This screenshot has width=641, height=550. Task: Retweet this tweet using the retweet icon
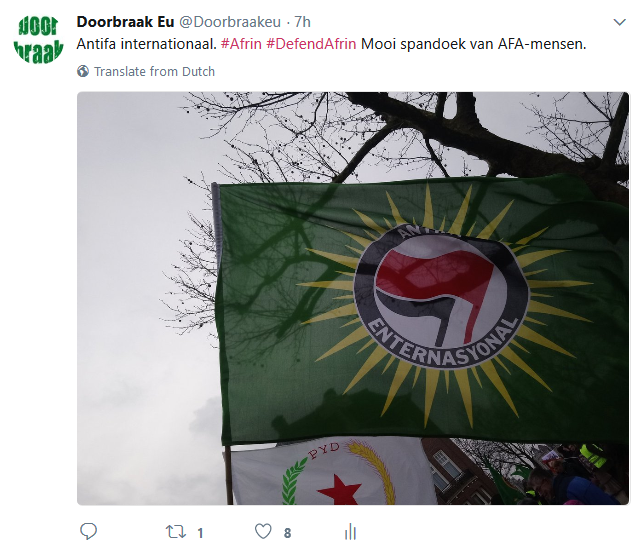[x=176, y=532]
